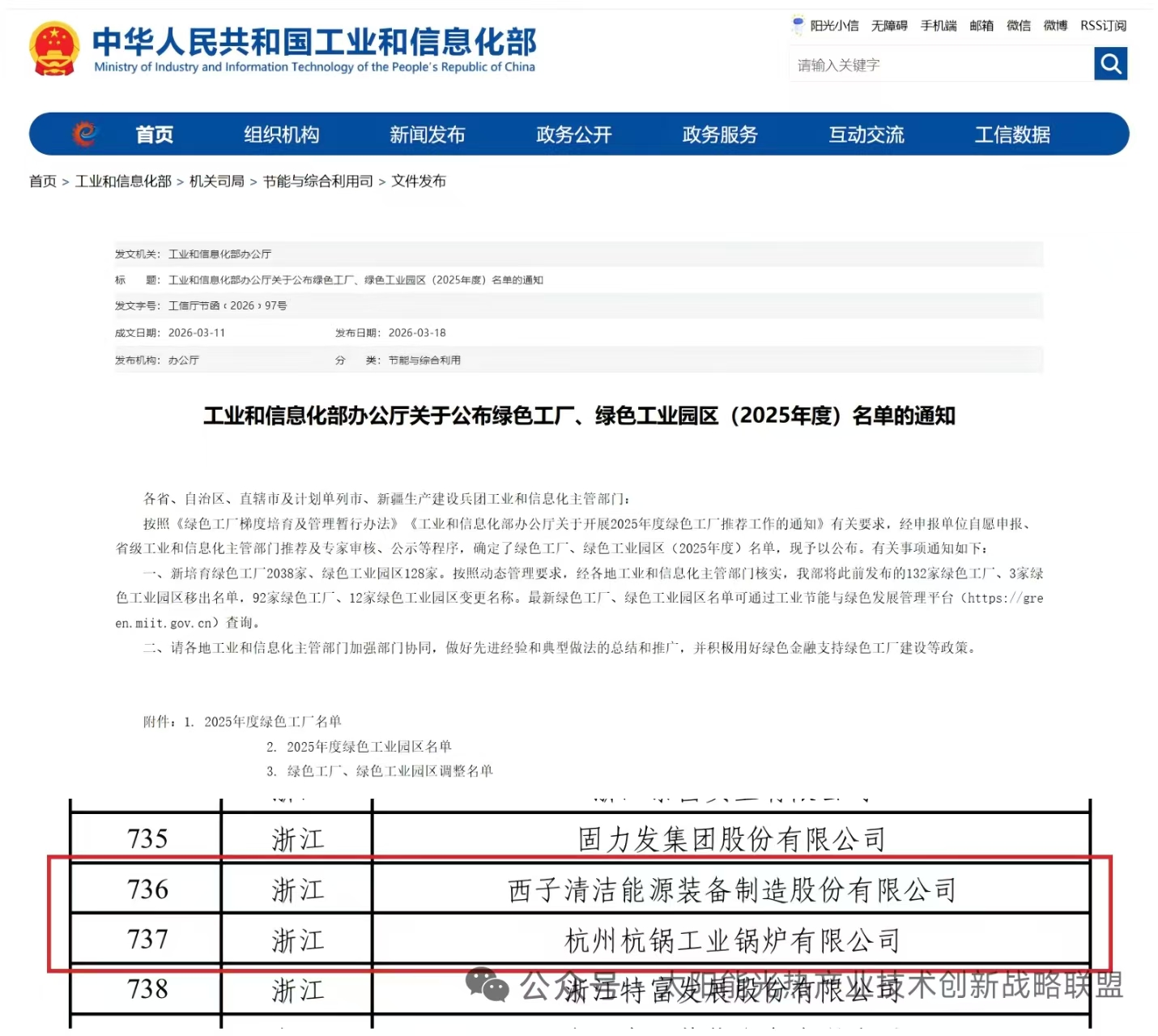Focus the 请输入关键字 search field
The width and height of the screenshot is (1158, 1036).
click(939, 65)
